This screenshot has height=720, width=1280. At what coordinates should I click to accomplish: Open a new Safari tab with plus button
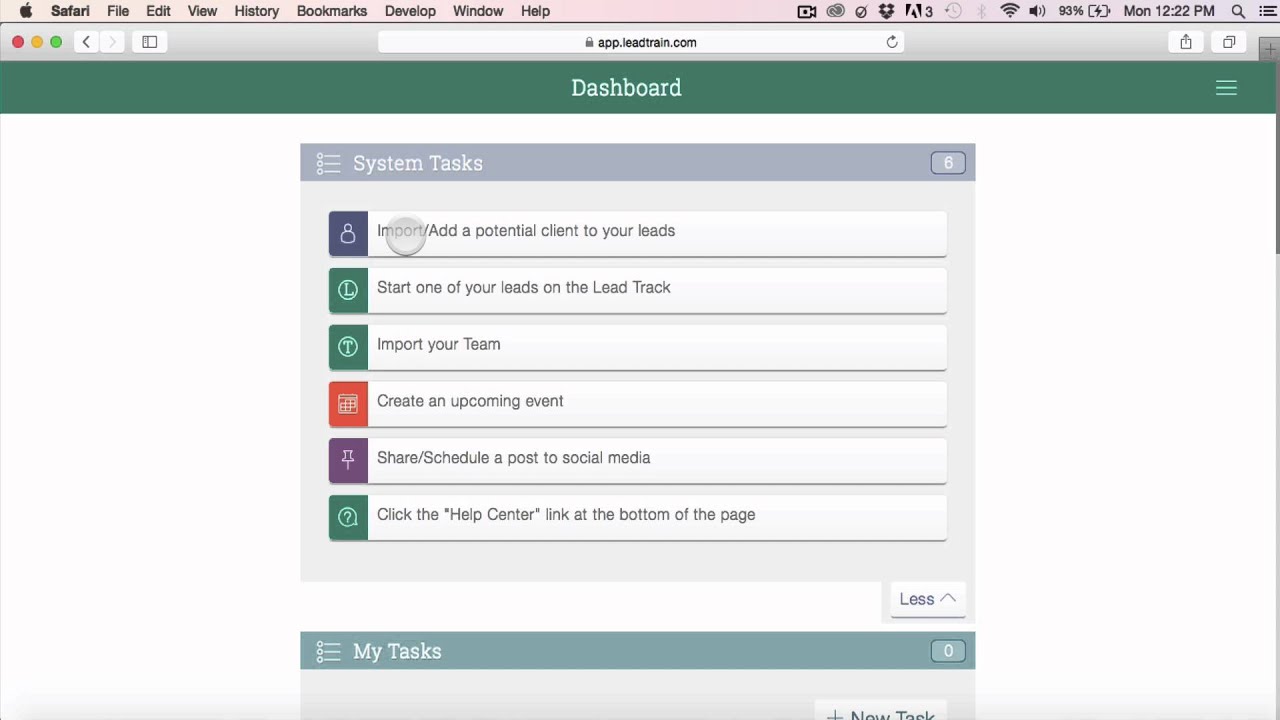(1270, 48)
